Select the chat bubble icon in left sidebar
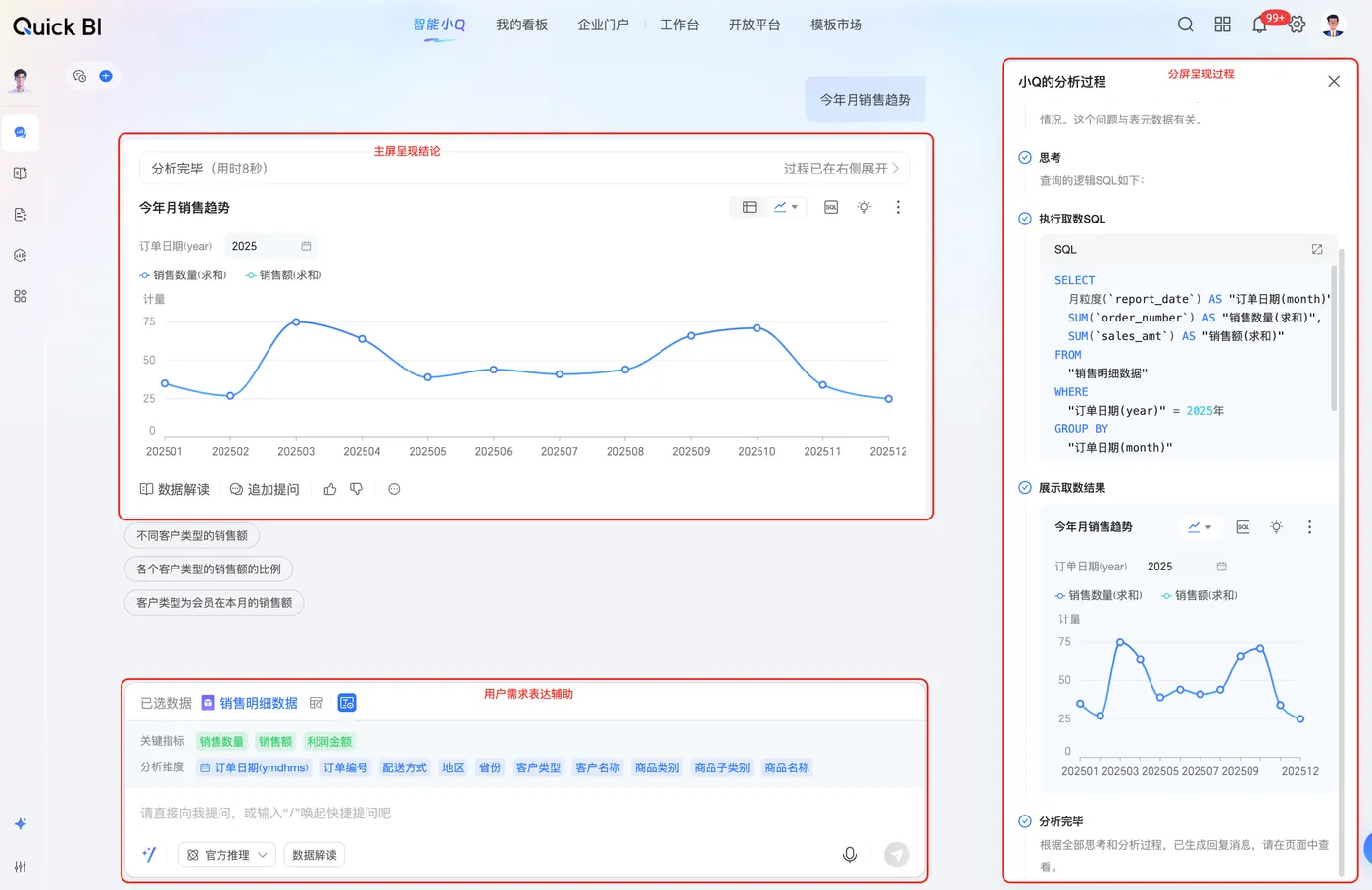Screen dimensions: 1372x890 (x=21, y=132)
